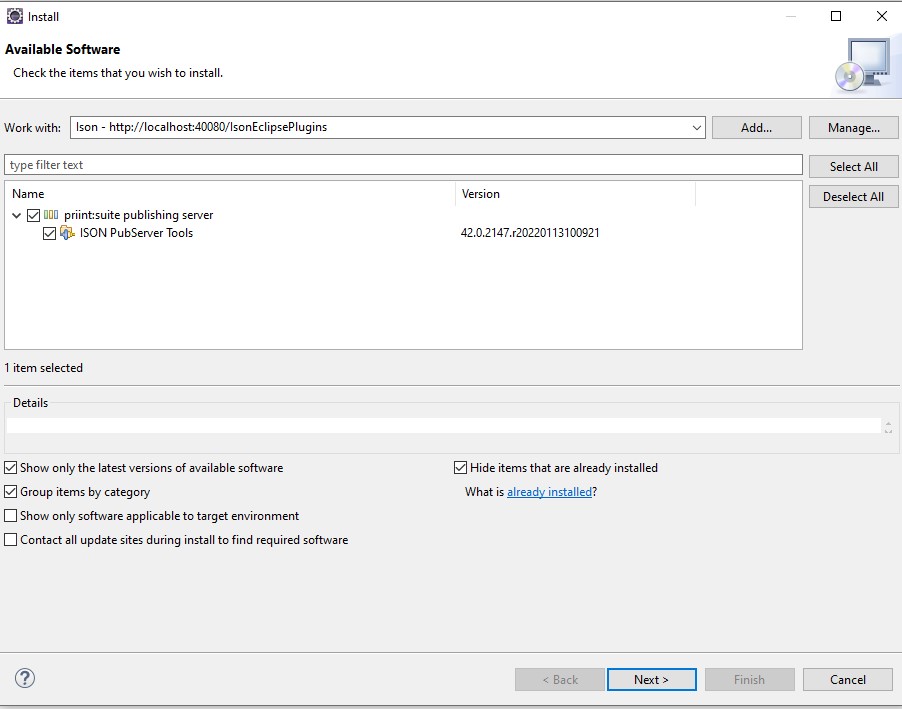Click the Add... button
This screenshot has width=902, height=709.
[x=756, y=128]
